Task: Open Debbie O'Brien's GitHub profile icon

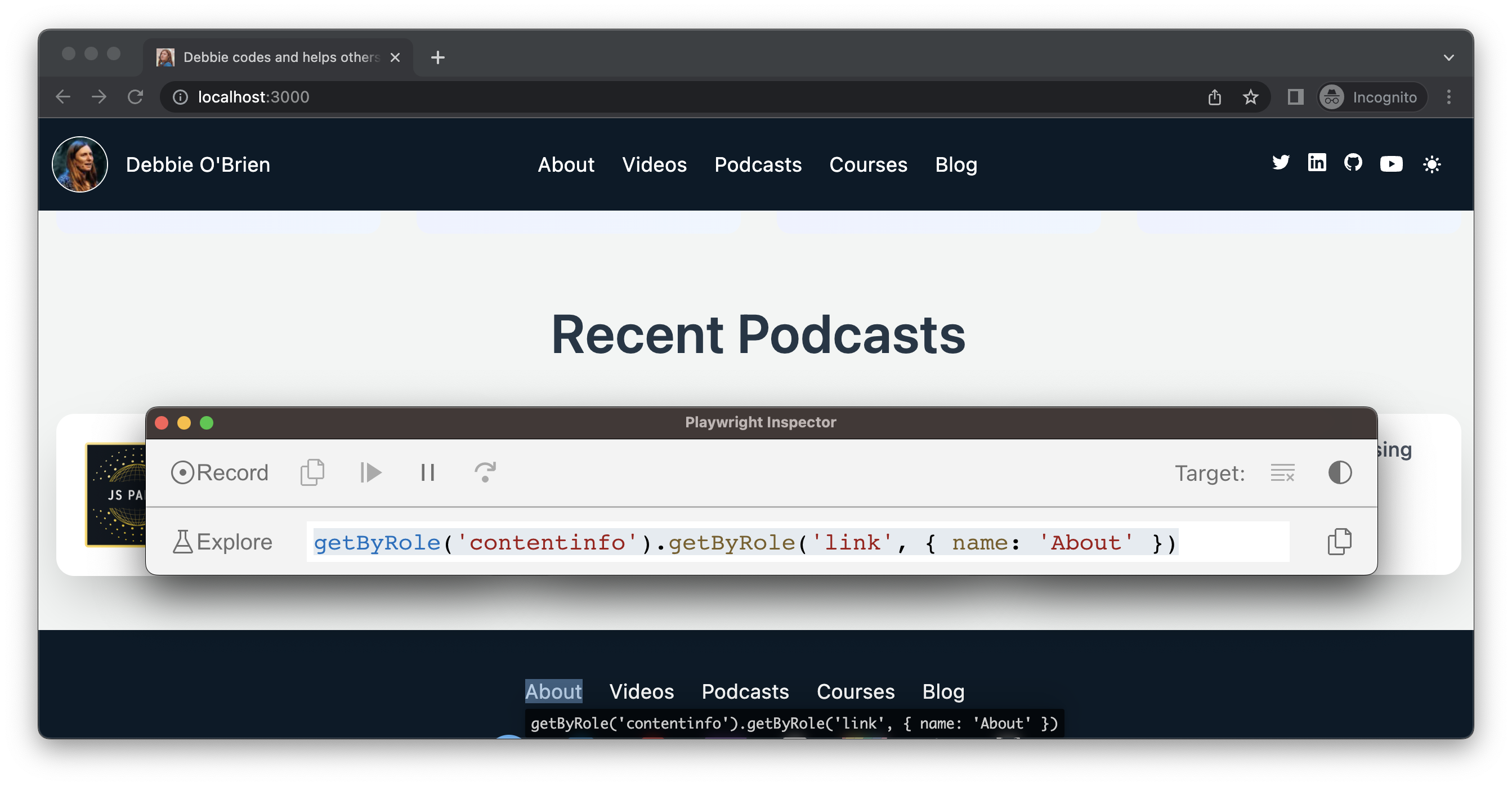Action: (1353, 163)
